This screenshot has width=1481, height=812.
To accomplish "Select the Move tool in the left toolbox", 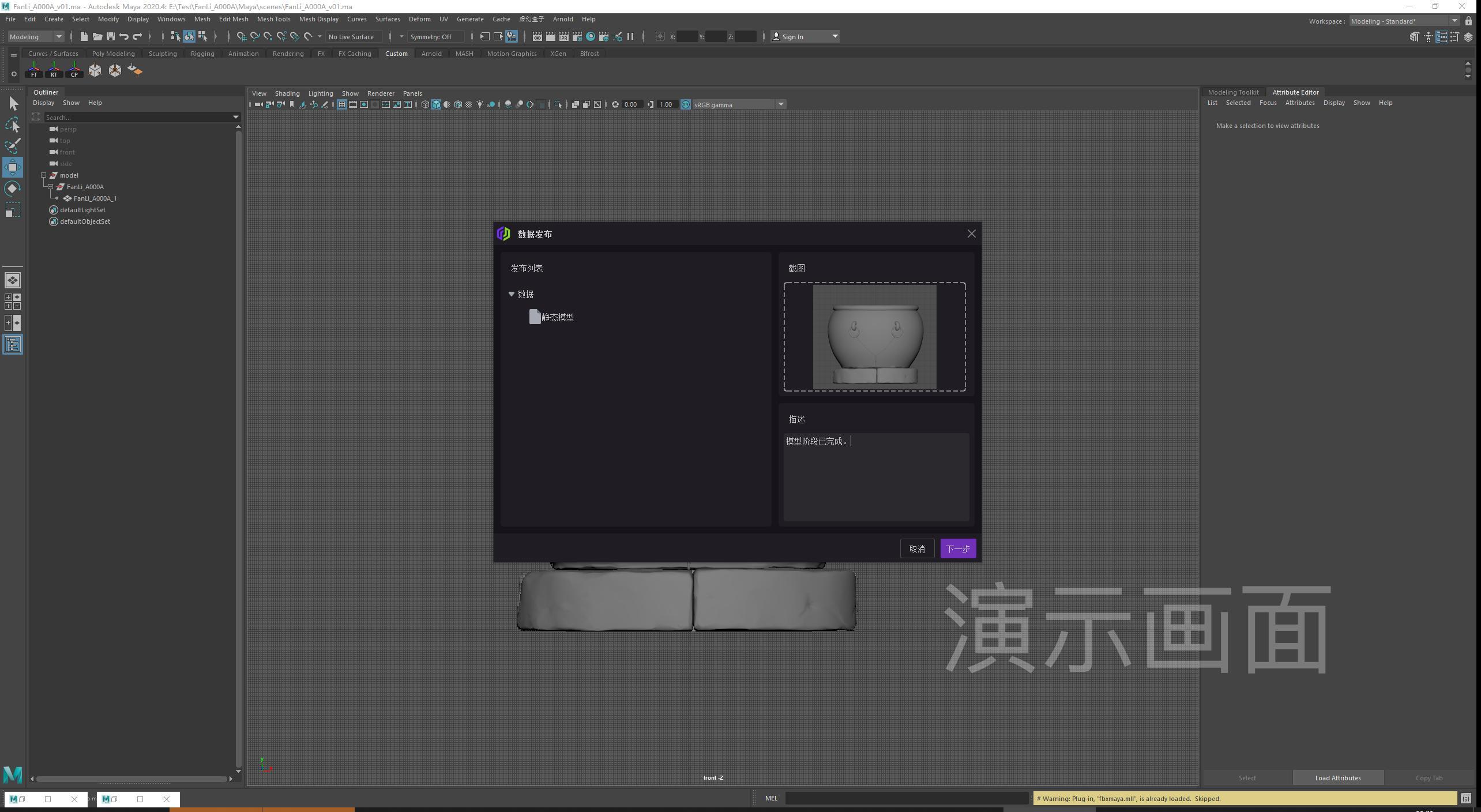I will click(13, 167).
